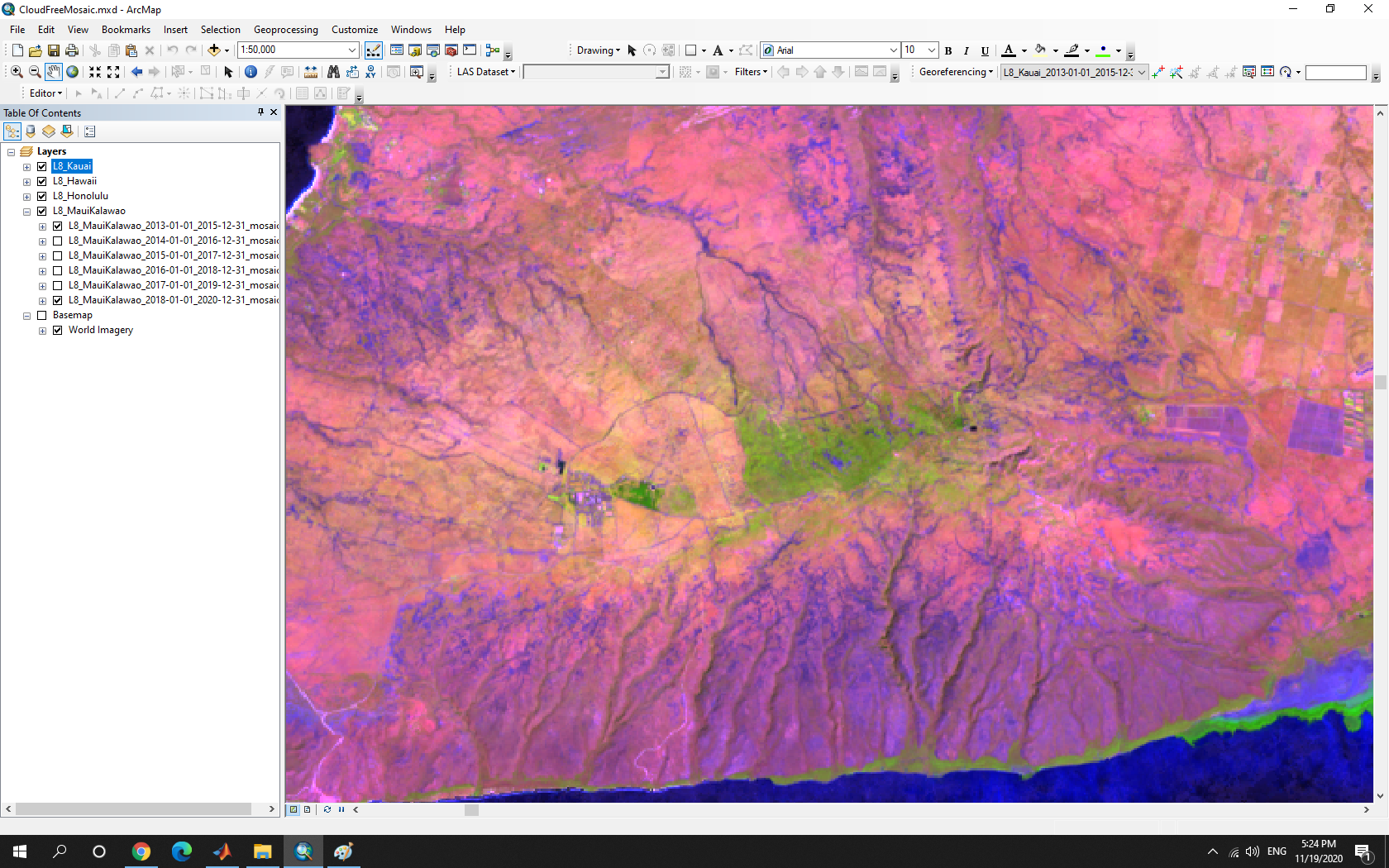Viewport: 1389px width, 868px height.
Task: Click the Add Data button icon
Action: pyautogui.click(x=213, y=50)
